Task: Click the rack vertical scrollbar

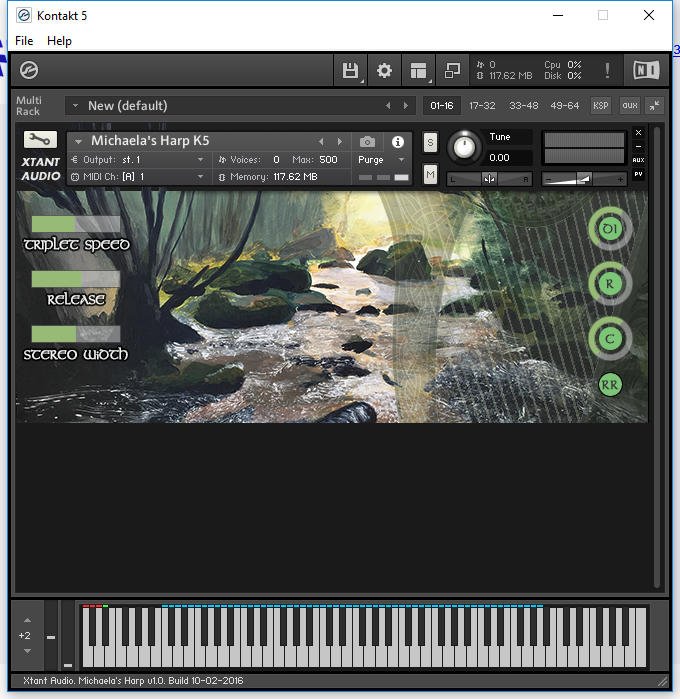Action: (x=656, y=358)
